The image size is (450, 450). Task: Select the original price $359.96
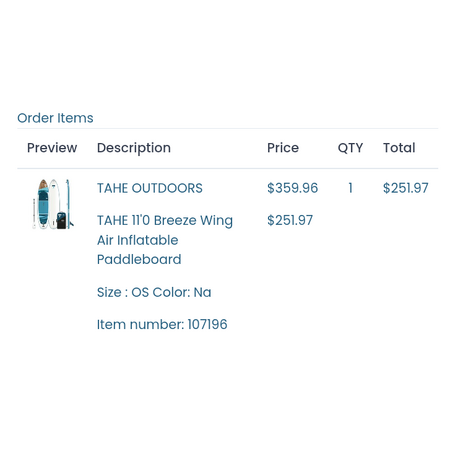click(x=292, y=188)
